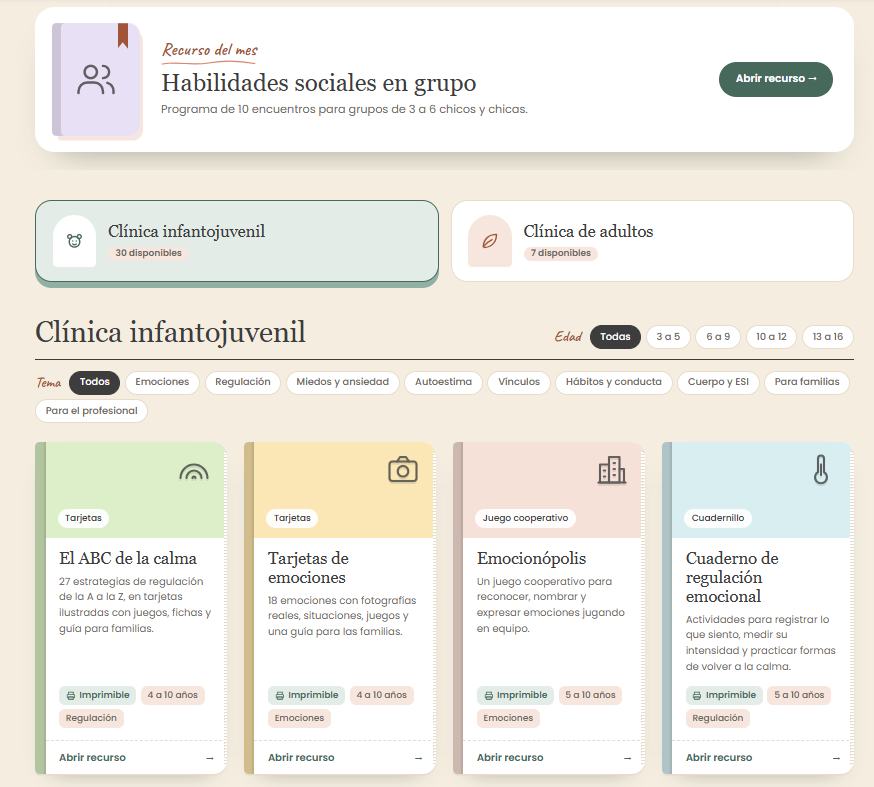This screenshot has width=874, height=787.
Task: Click arrow icon in Cuaderno de regulación footer
Action: pyautogui.click(x=837, y=758)
